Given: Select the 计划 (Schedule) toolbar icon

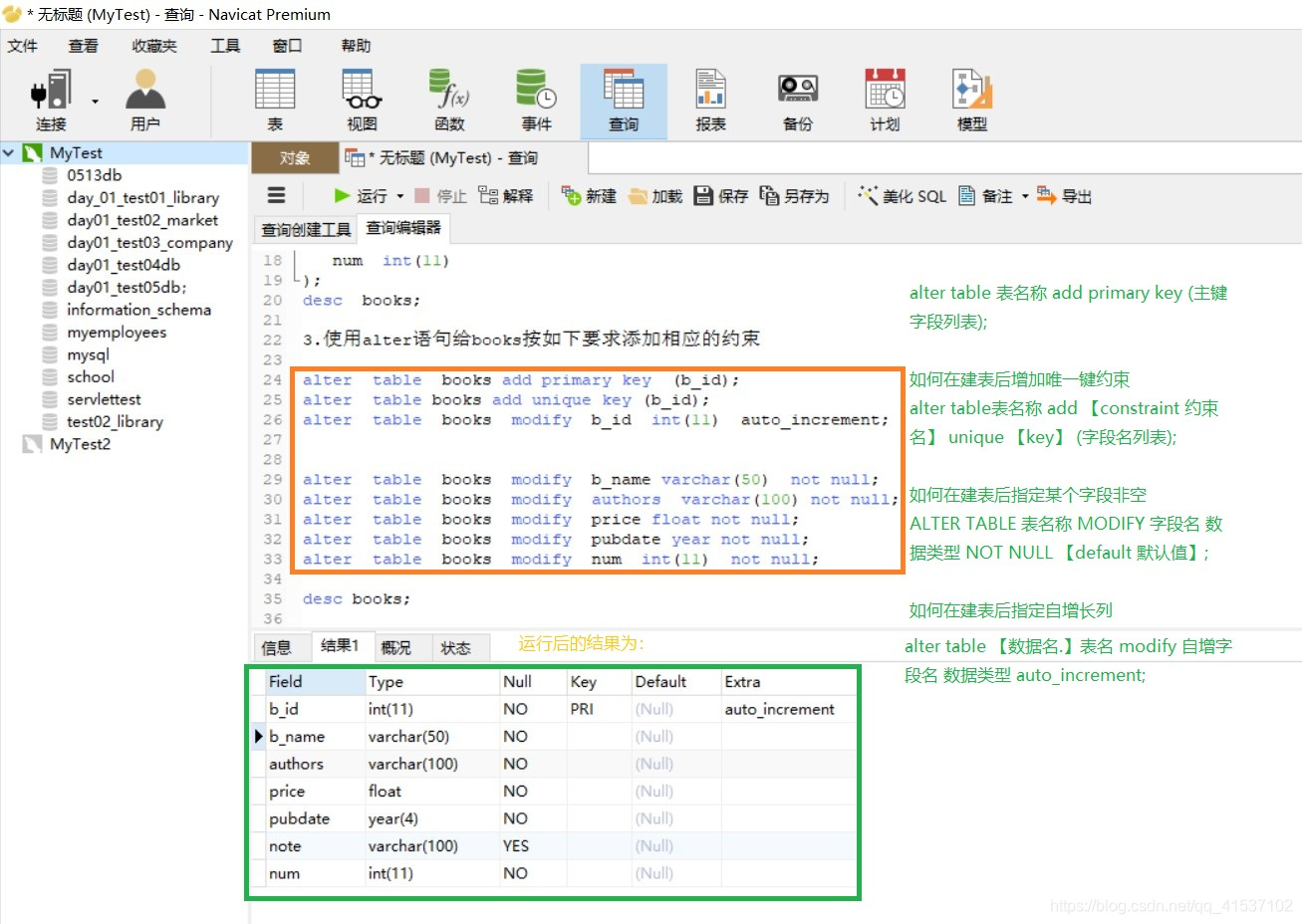Looking at the screenshot, I should pos(885,101).
